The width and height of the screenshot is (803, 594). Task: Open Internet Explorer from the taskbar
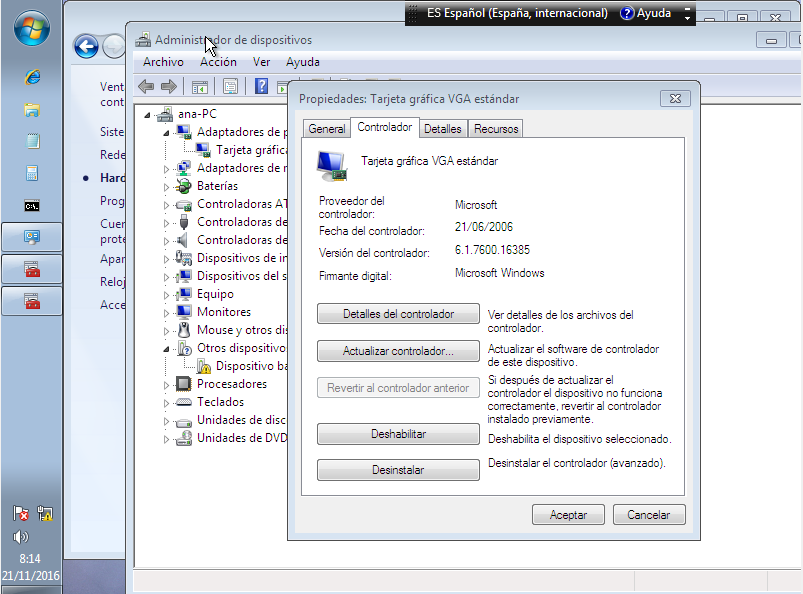[x=32, y=77]
